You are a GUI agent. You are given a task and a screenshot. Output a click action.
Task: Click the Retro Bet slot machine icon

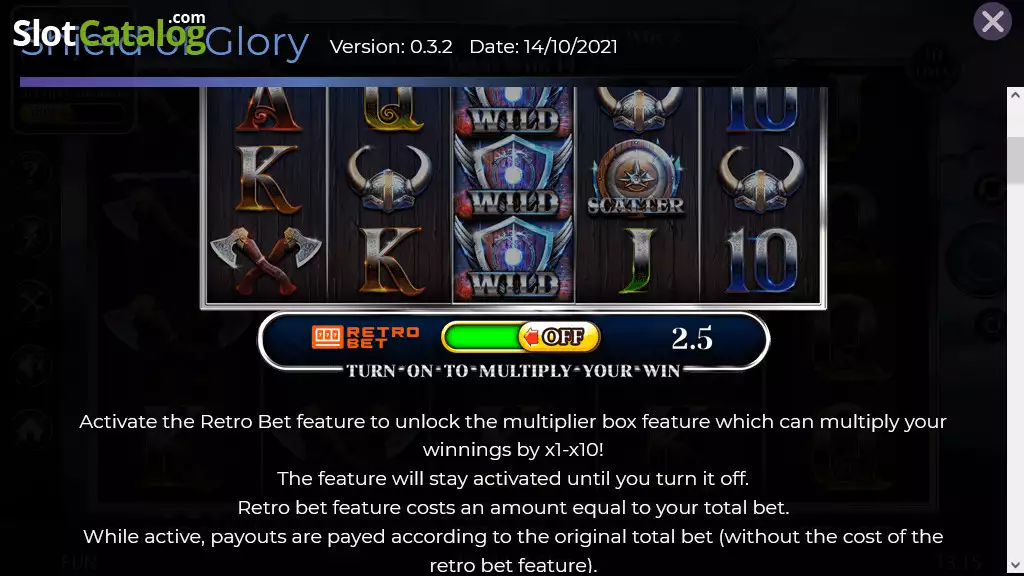click(x=327, y=337)
